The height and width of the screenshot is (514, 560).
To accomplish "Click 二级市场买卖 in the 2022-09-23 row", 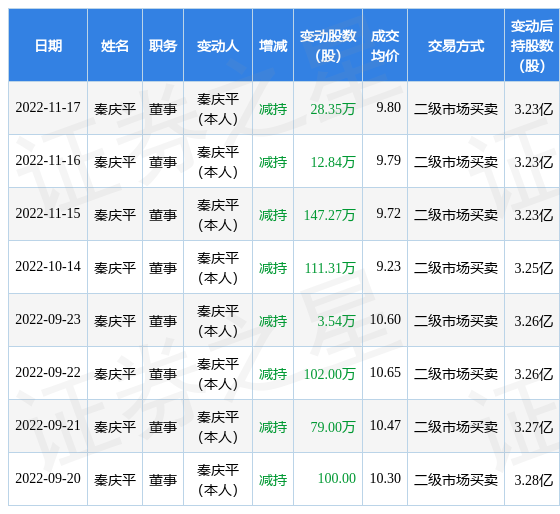I will (x=456, y=321).
